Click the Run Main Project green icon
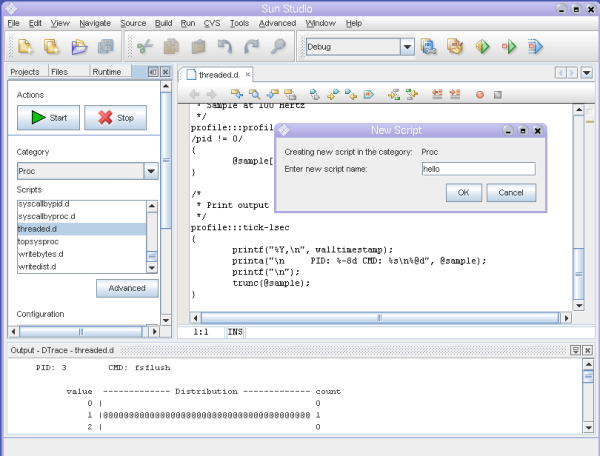The width and height of the screenshot is (600, 456). [483, 47]
